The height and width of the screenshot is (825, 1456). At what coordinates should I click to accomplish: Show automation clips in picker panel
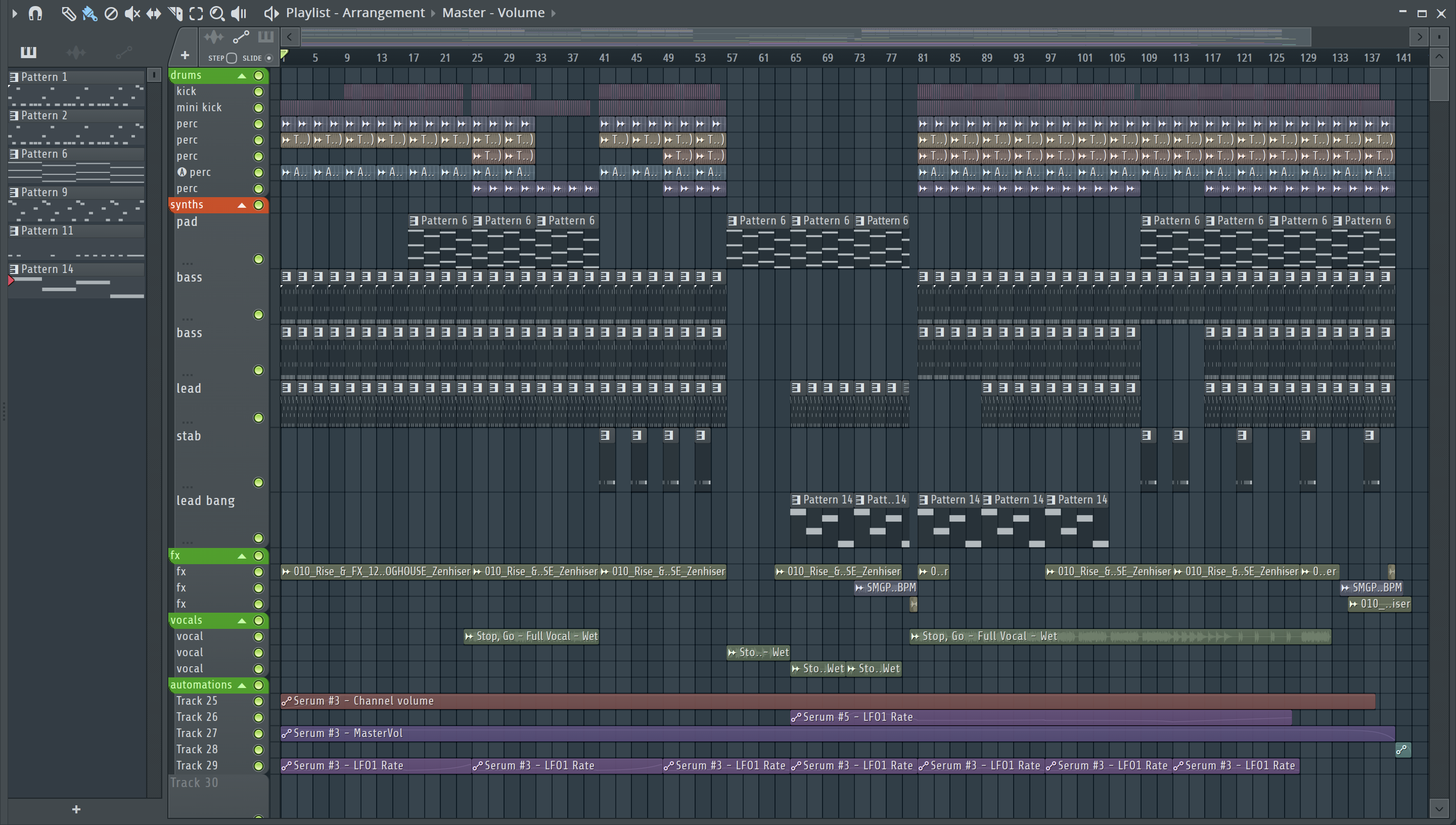[x=123, y=53]
